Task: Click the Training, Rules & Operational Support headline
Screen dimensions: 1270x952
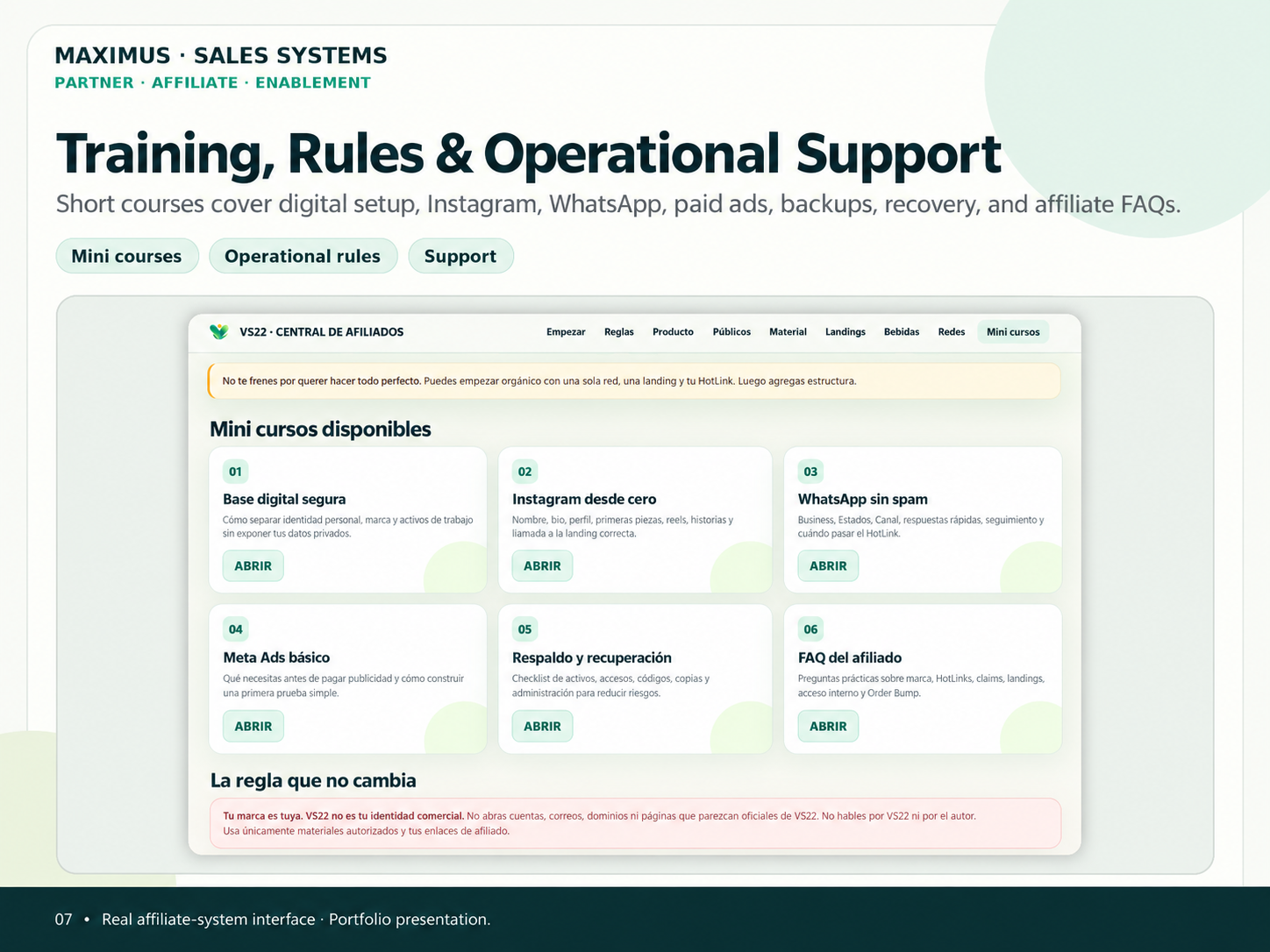Action: click(x=529, y=154)
